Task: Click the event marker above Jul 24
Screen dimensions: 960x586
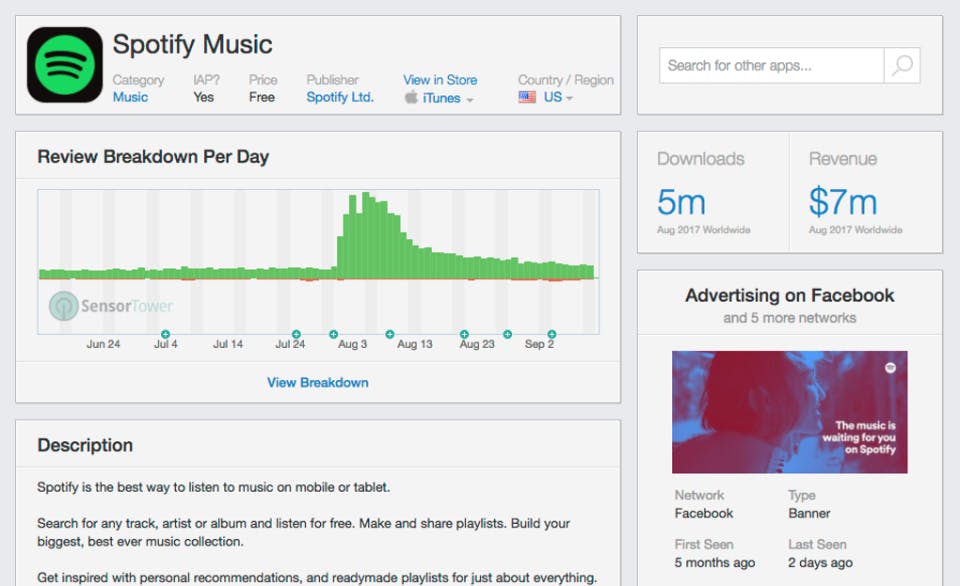Action: tap(296, 334)
